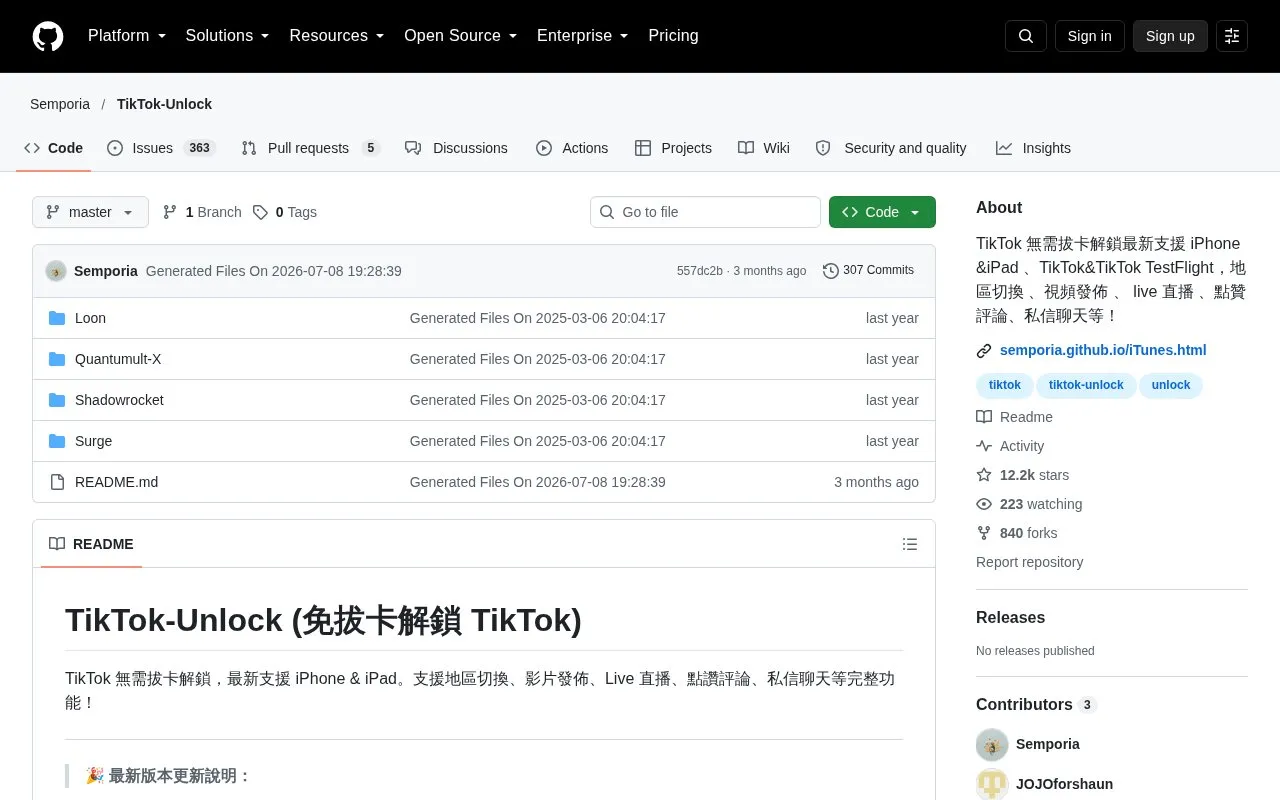Open the Insights tab
Image resolution: width=1280 pixels, height=800 pixels.
tap(1033, 148)
